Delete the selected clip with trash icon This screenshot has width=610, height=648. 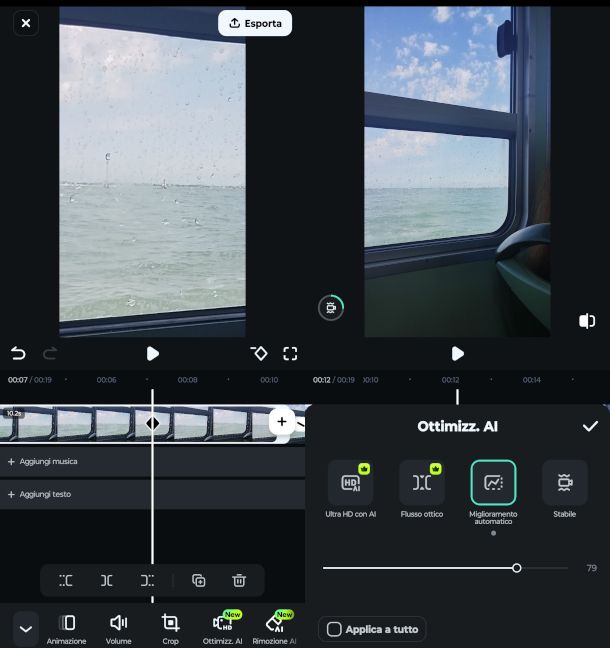click(239, 581)
